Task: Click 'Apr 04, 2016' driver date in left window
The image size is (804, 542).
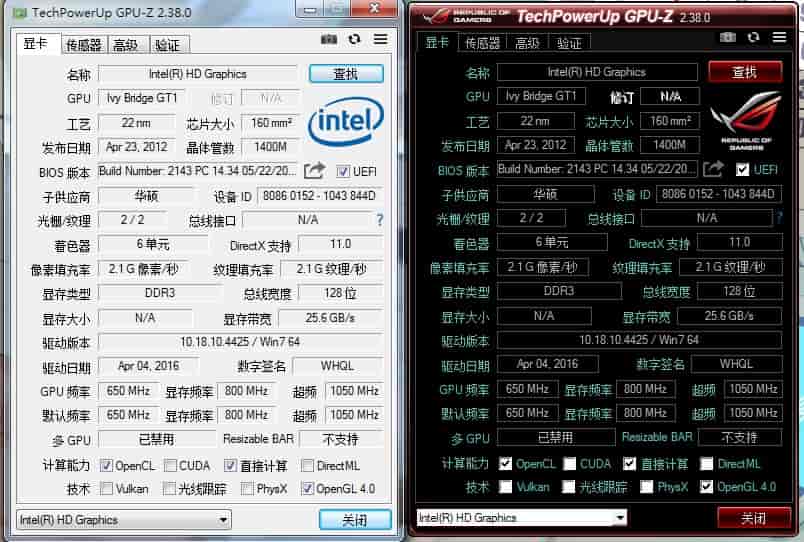Action: click(148, 366)
